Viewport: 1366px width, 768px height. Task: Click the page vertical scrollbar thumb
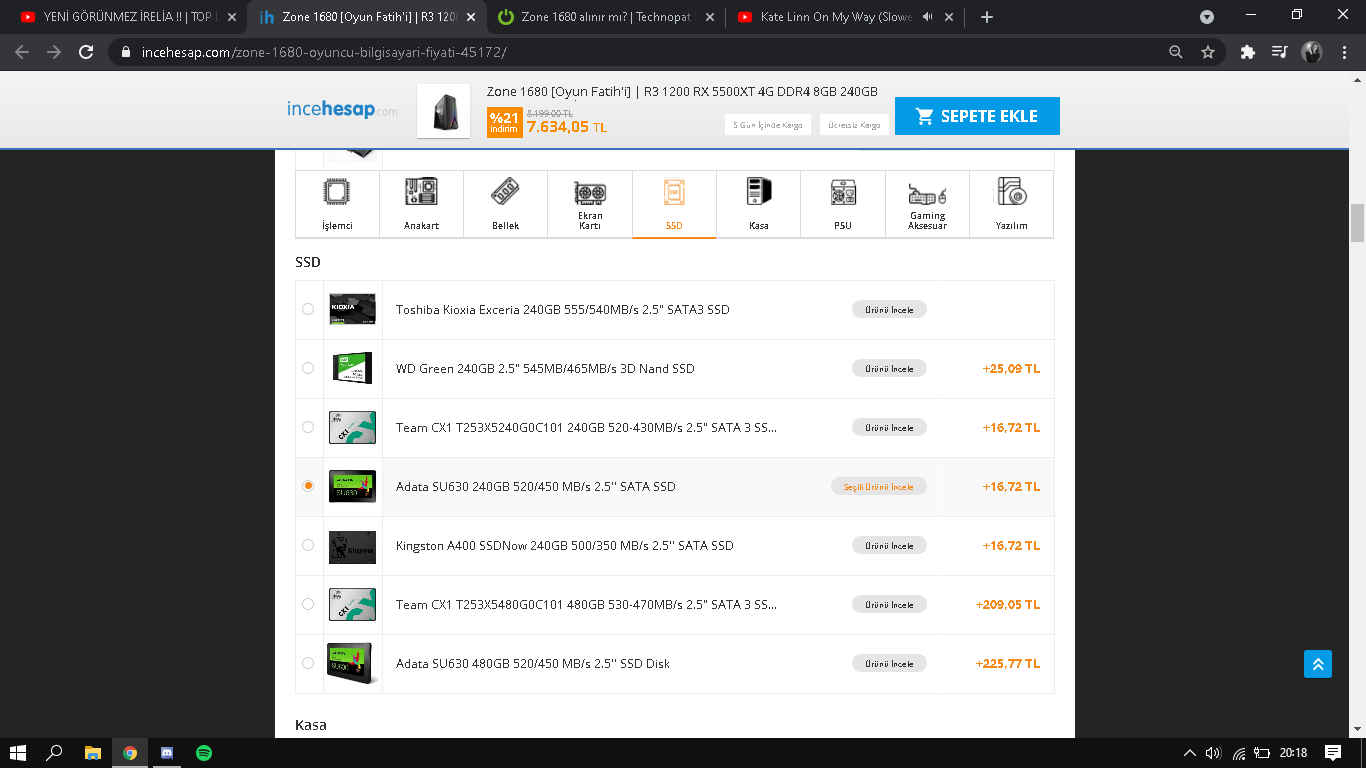(x=1357, y=223)
